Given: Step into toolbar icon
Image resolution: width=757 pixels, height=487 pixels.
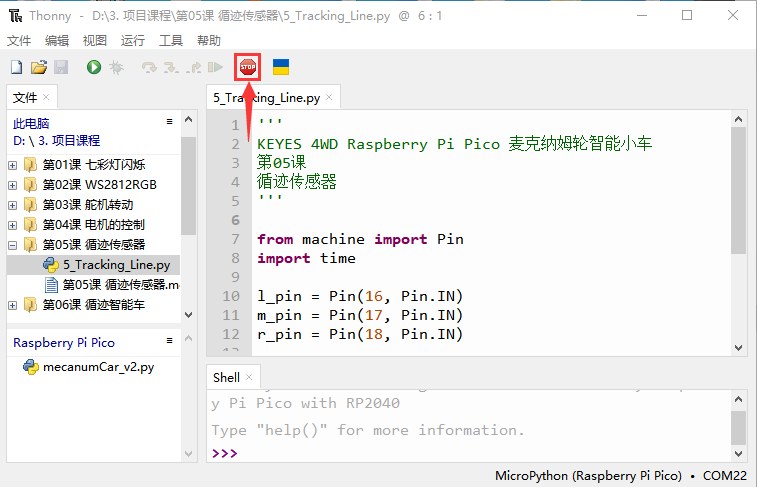Looking at the screenshot, I should (x=171, y=67).
